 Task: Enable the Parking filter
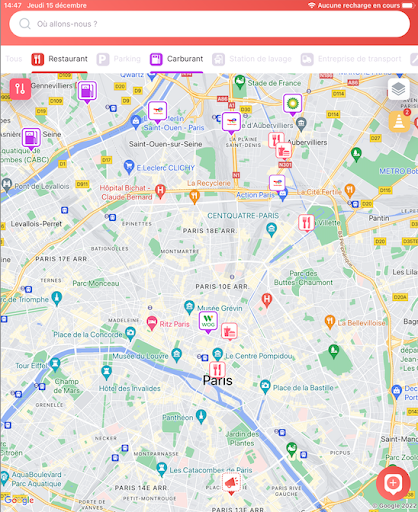click(x=119, y=59)
